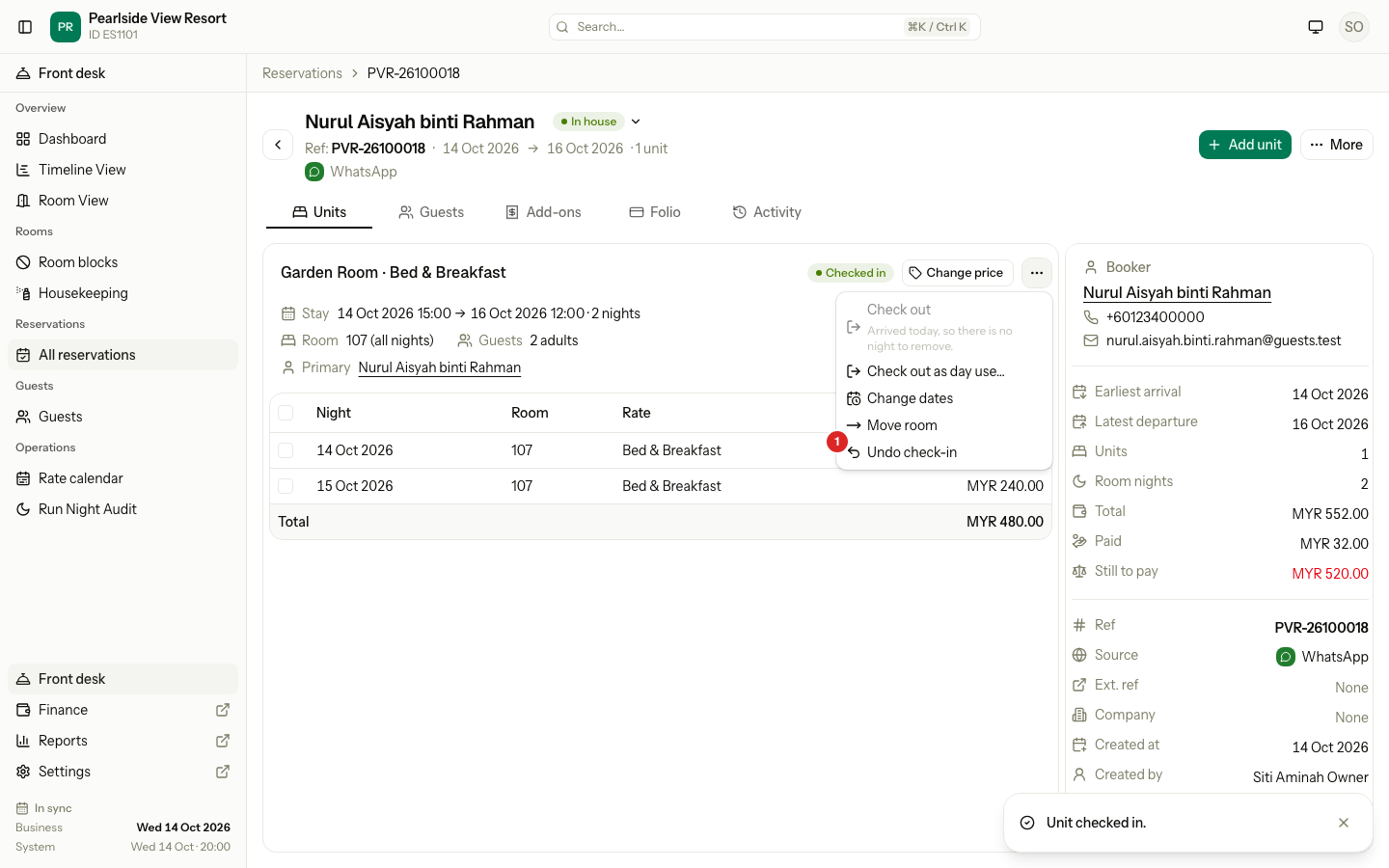Tick the select-all nights checkbox
The height and width of the screenshot is (868, 1389).
click(286, 413)
